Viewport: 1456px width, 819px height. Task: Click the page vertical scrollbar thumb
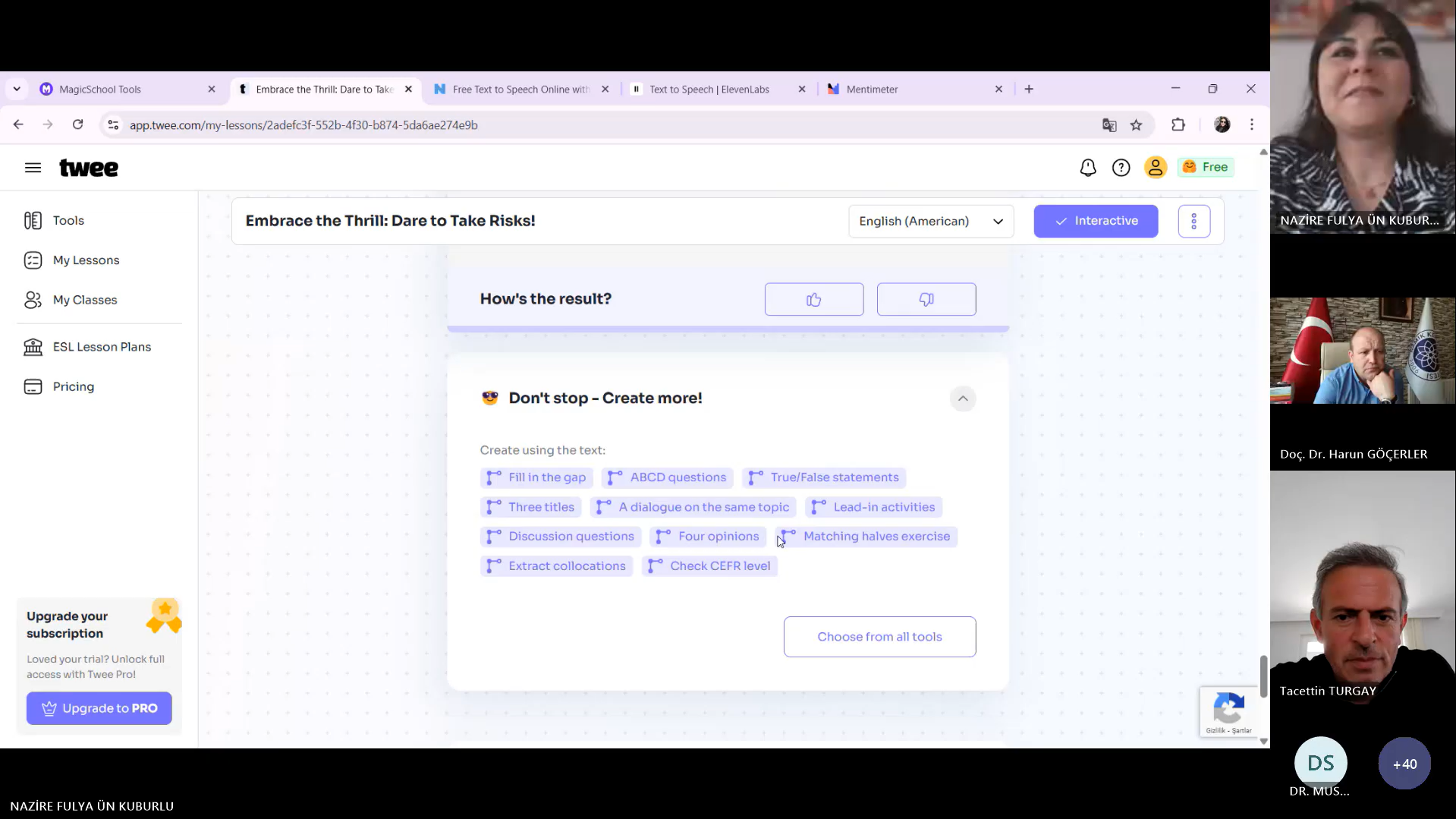(x=1263, y=676)
